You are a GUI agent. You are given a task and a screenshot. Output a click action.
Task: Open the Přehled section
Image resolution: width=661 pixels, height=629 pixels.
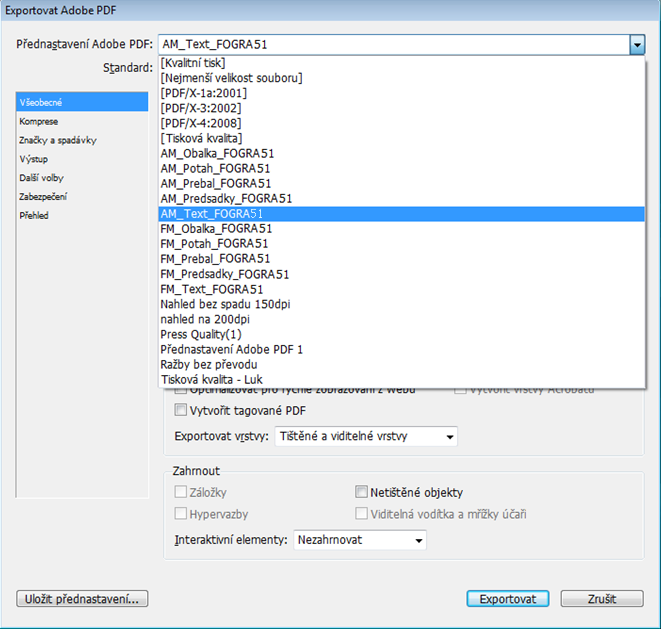coord(34,215)
